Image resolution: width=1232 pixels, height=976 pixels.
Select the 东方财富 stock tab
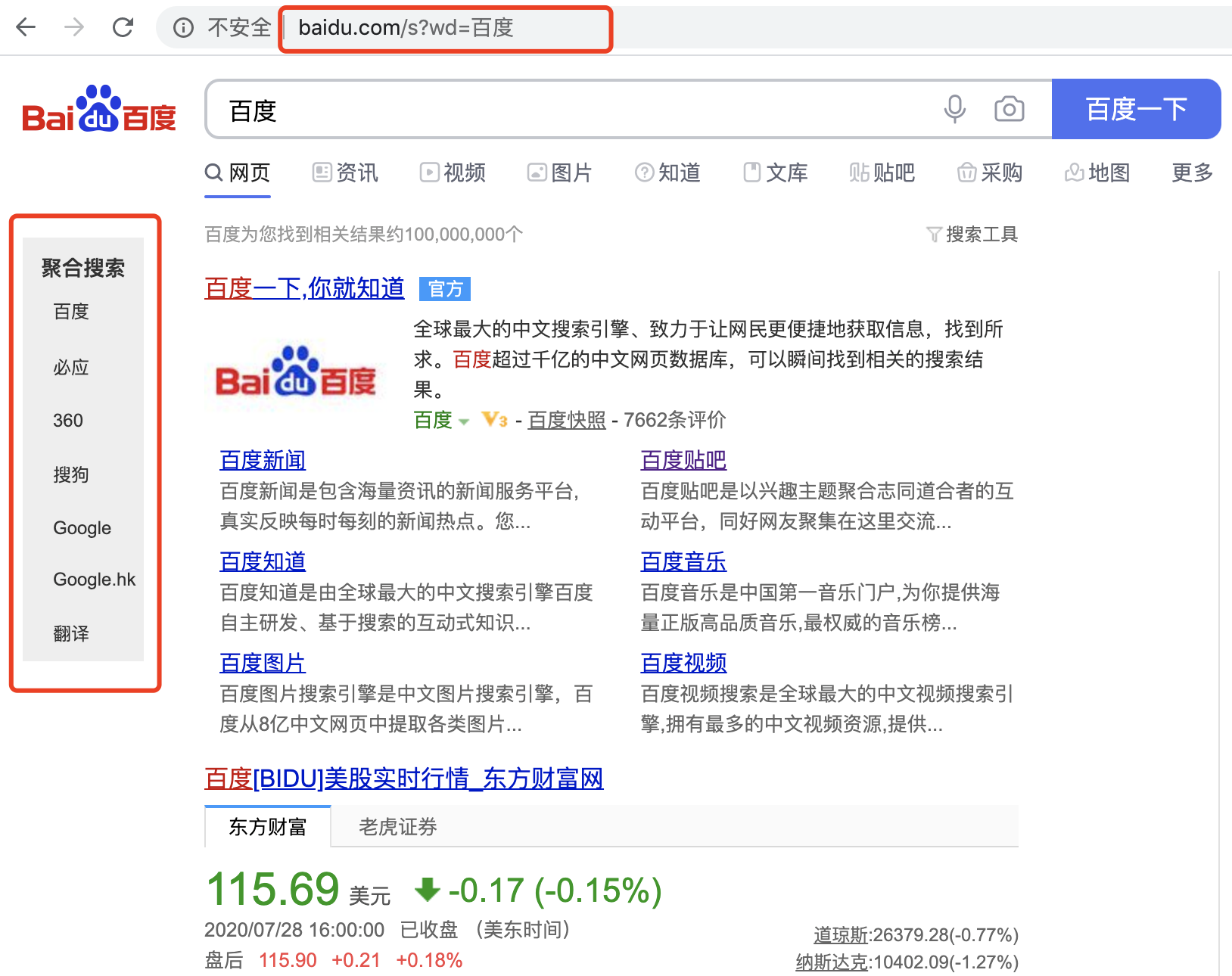(x=268, y=827)
